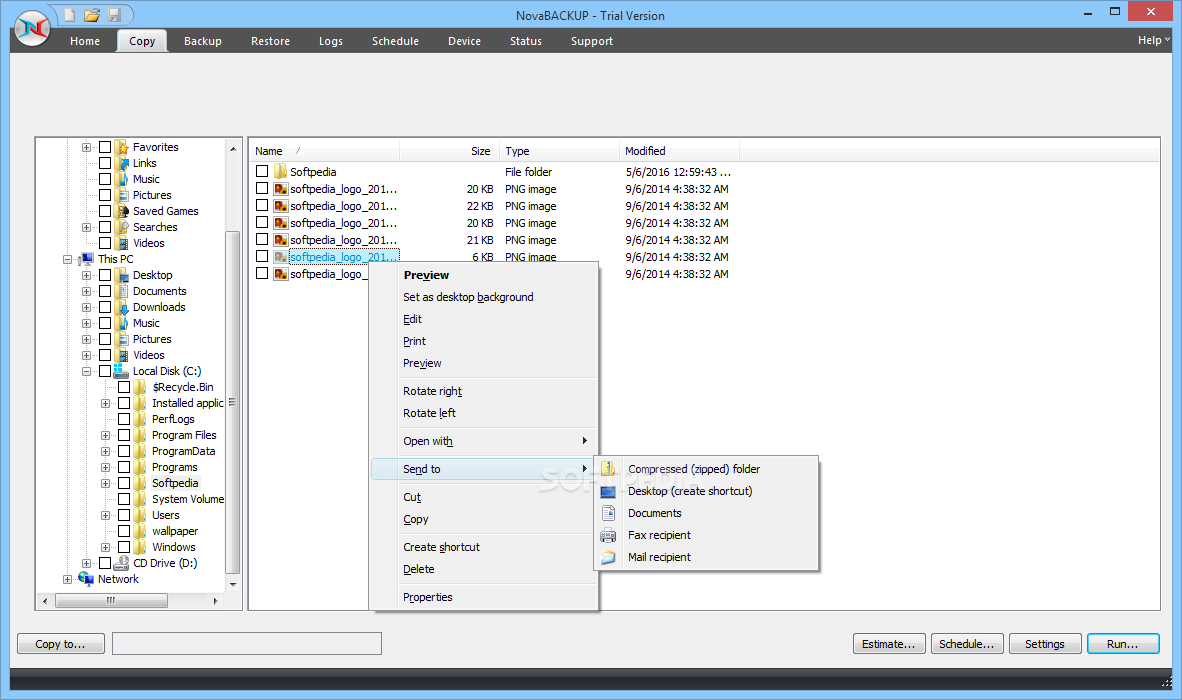Expand the Open with submenu
Viewport: 1182px width, 700px height.
click(484, 441)
